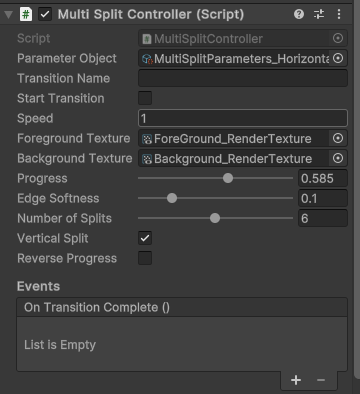Enable the Reverse Progress checkbox

[145, 258]
